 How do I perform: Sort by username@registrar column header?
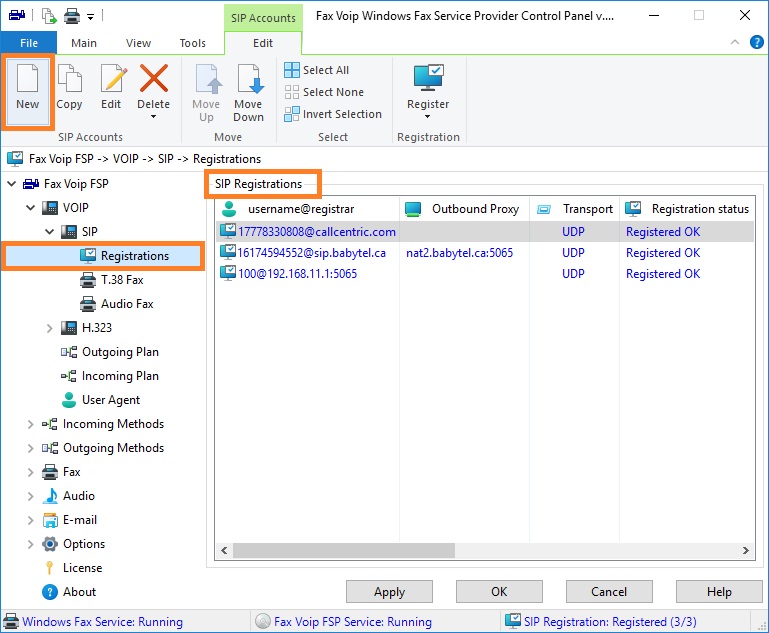coord(308,209)
